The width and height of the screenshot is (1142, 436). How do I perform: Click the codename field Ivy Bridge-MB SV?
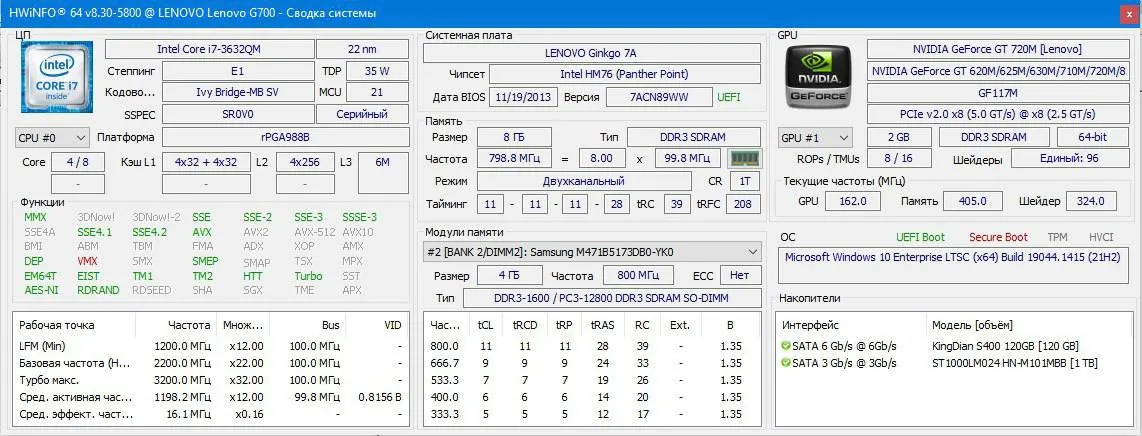coord(237,92)
